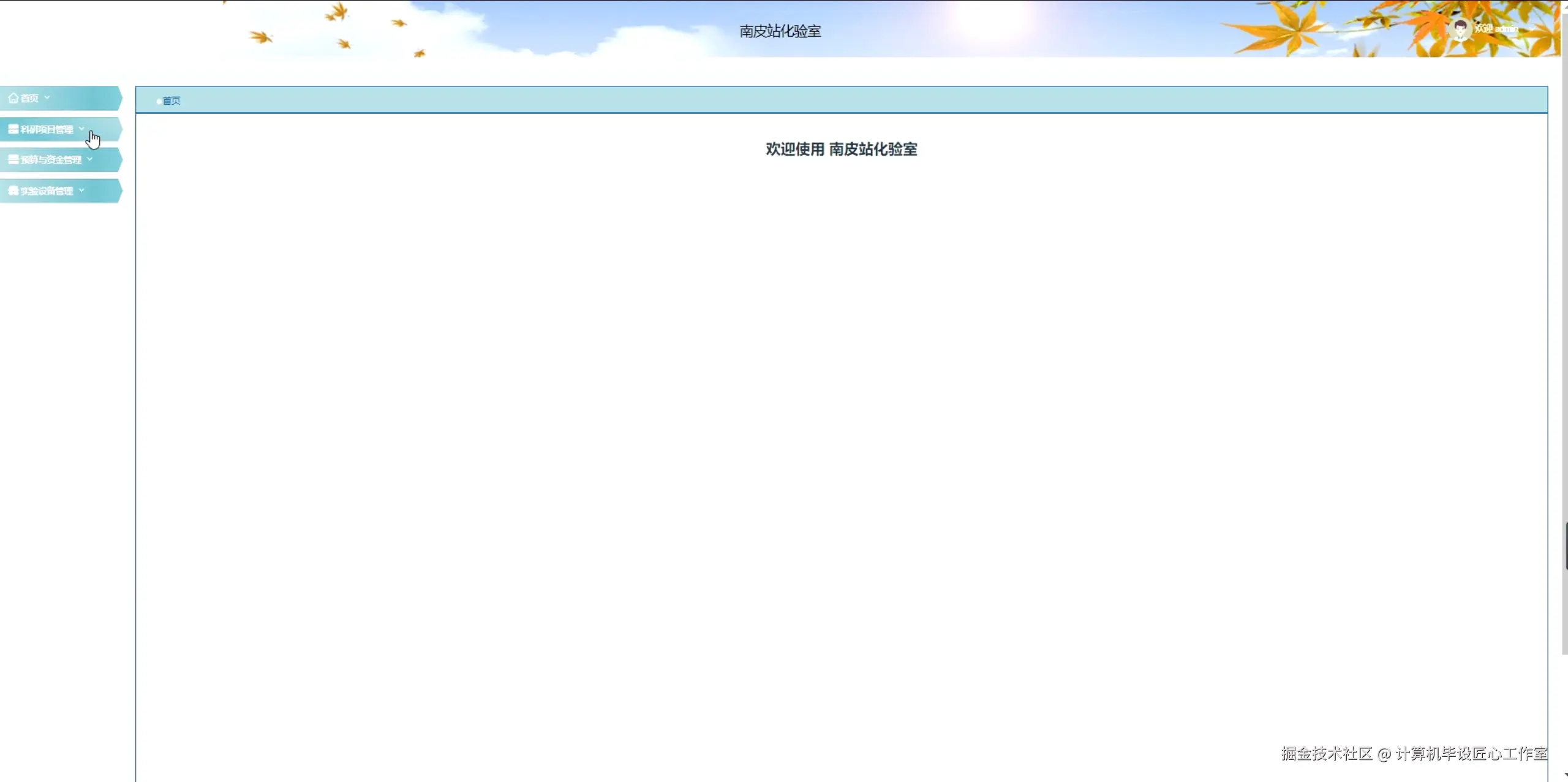Click the 南皮站化验室 header title
This screenshot has height=782, width=1568.
pos(780,31)
